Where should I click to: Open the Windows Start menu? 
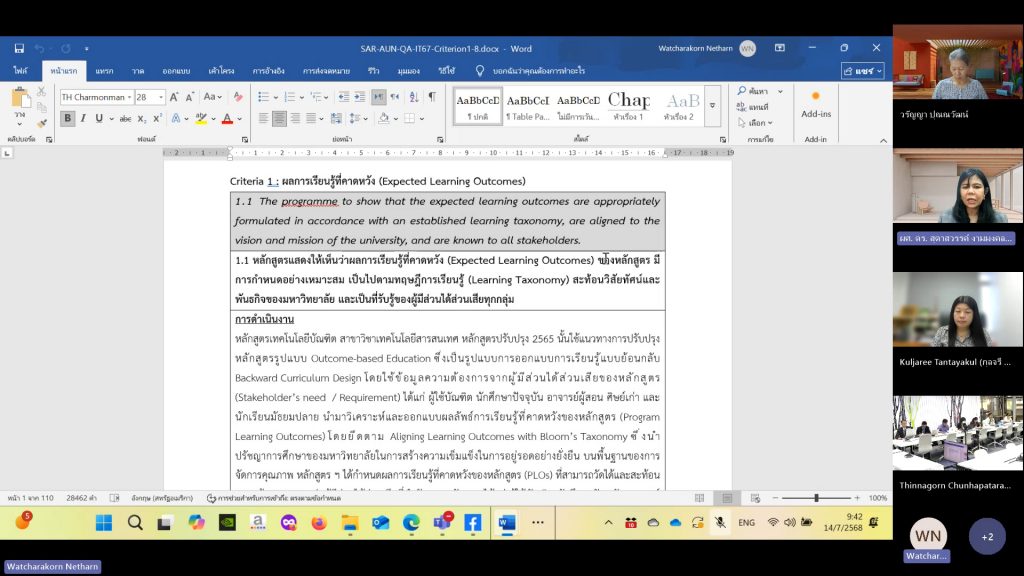pos(104,522)
